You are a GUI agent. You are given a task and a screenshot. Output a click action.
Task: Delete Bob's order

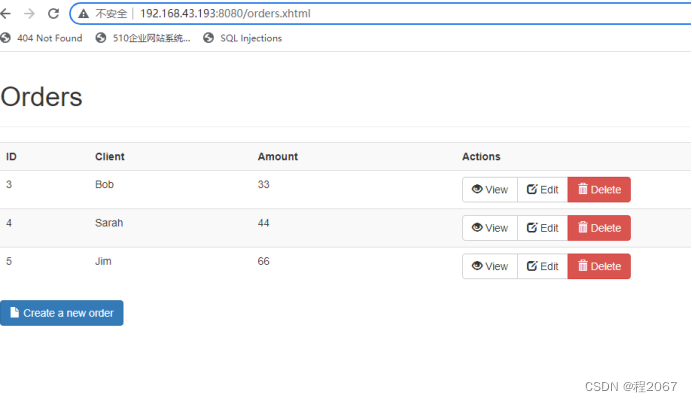click(599, 190)
